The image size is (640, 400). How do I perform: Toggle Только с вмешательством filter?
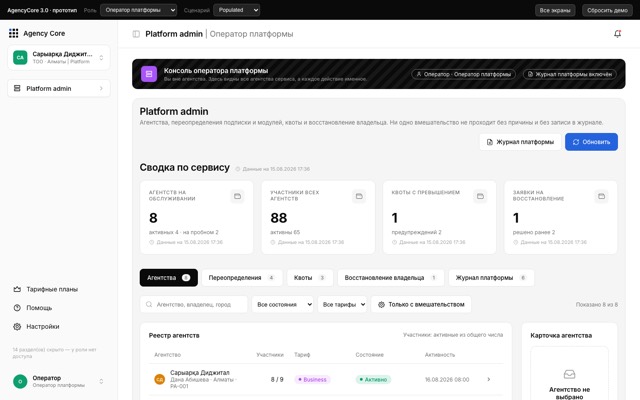coord(421,304)
